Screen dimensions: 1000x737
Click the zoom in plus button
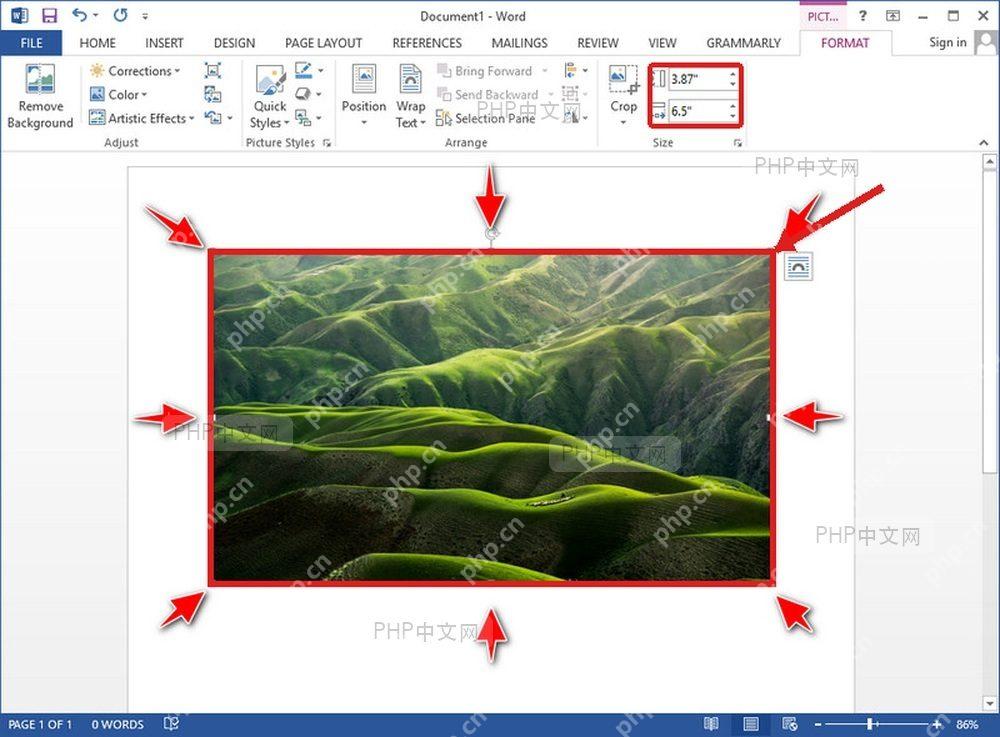[937, 724]
